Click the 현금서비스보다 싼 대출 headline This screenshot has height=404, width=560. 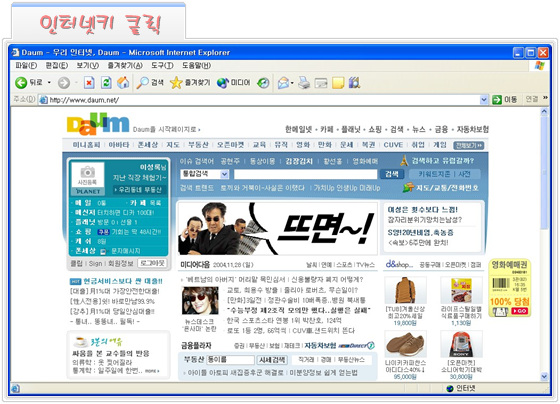click(122, 281)
